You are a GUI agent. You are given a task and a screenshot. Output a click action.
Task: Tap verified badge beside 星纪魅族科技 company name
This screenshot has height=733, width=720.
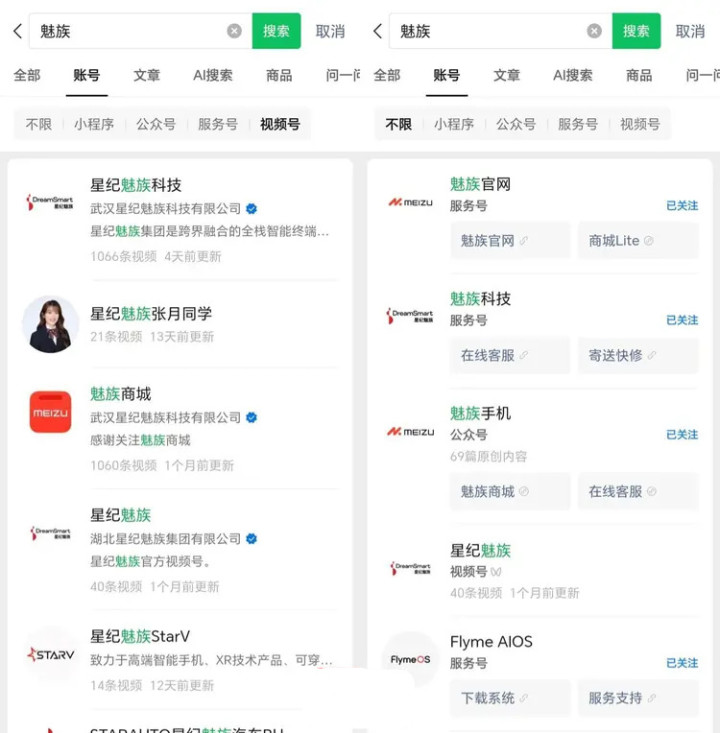point(252,208)
